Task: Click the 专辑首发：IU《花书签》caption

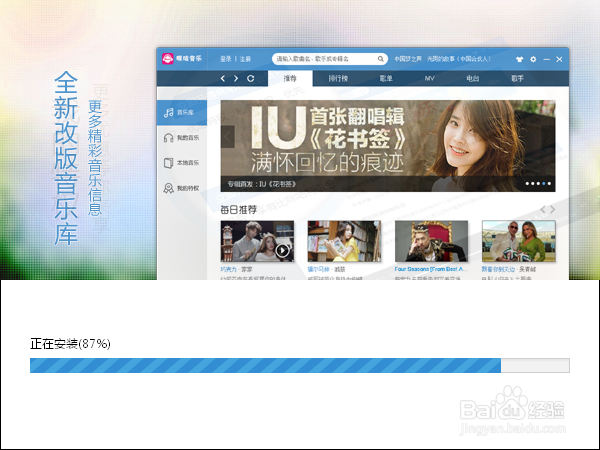Action: click(x=262, y=184)
